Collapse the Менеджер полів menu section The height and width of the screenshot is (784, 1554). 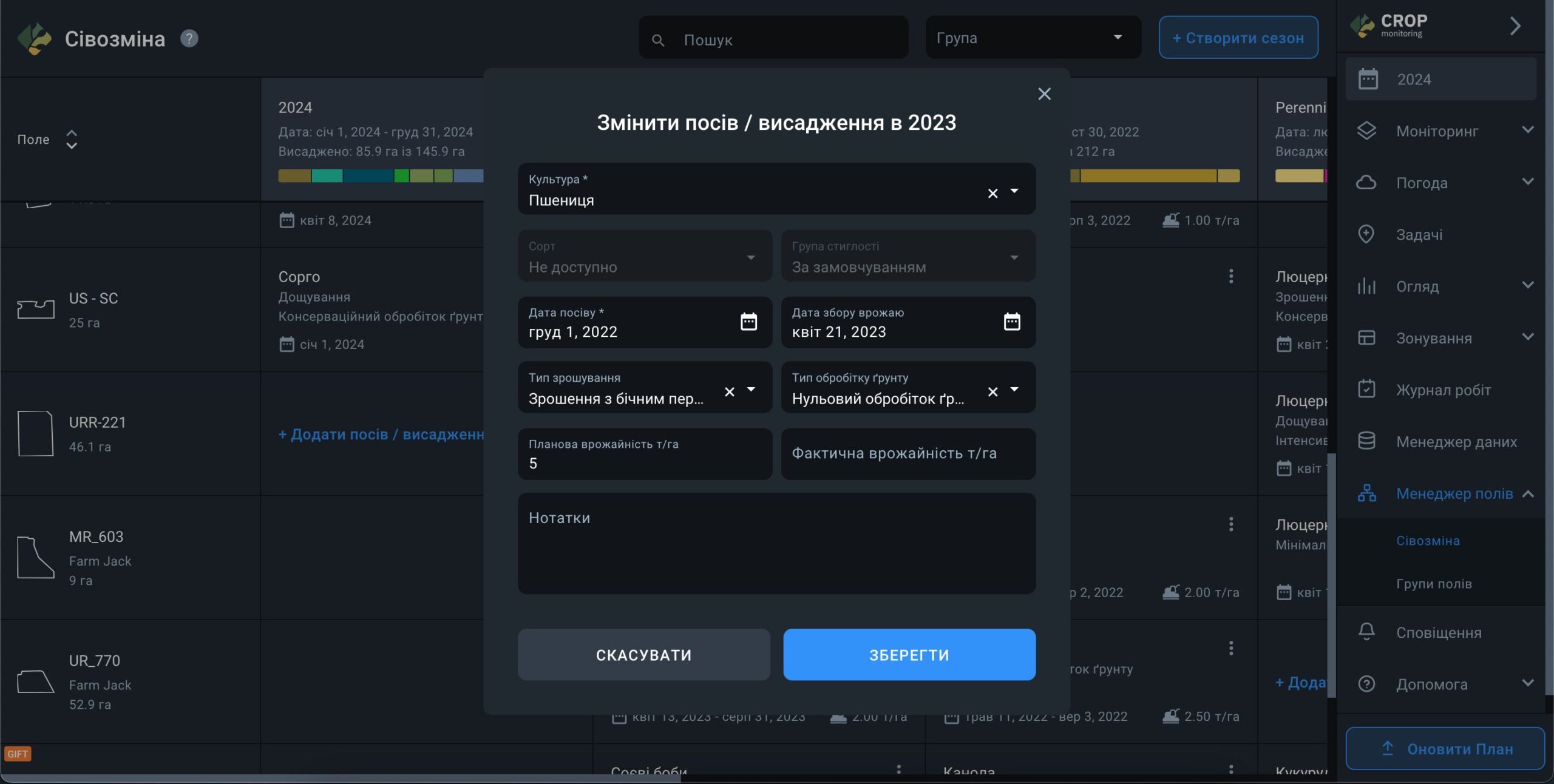tap(1527, 494)
